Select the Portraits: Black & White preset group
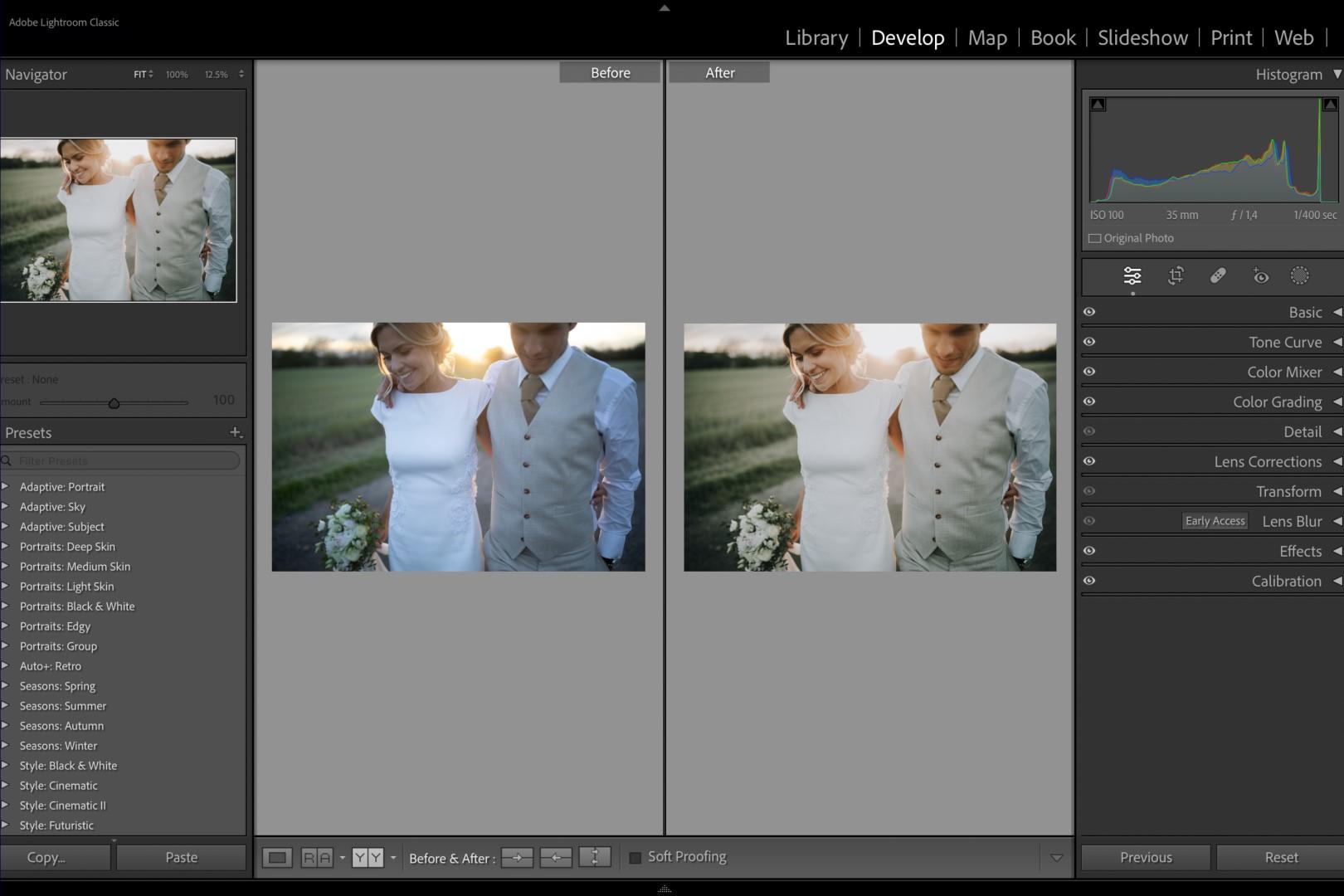 point(77,606)
